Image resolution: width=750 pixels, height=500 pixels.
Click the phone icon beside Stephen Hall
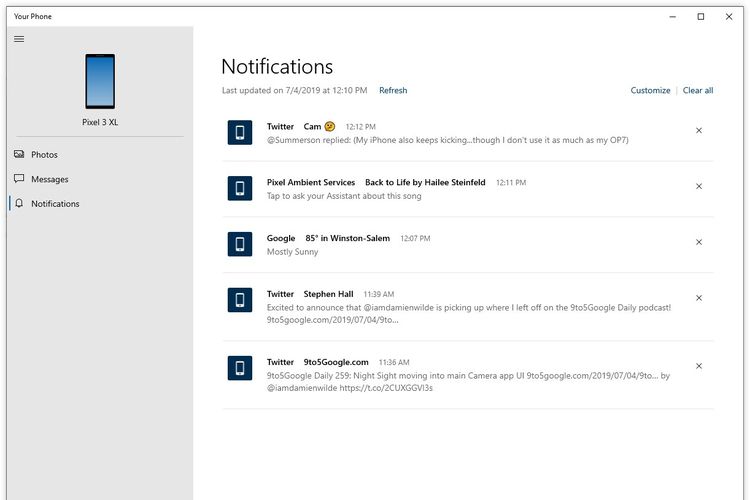coord(240,300)
